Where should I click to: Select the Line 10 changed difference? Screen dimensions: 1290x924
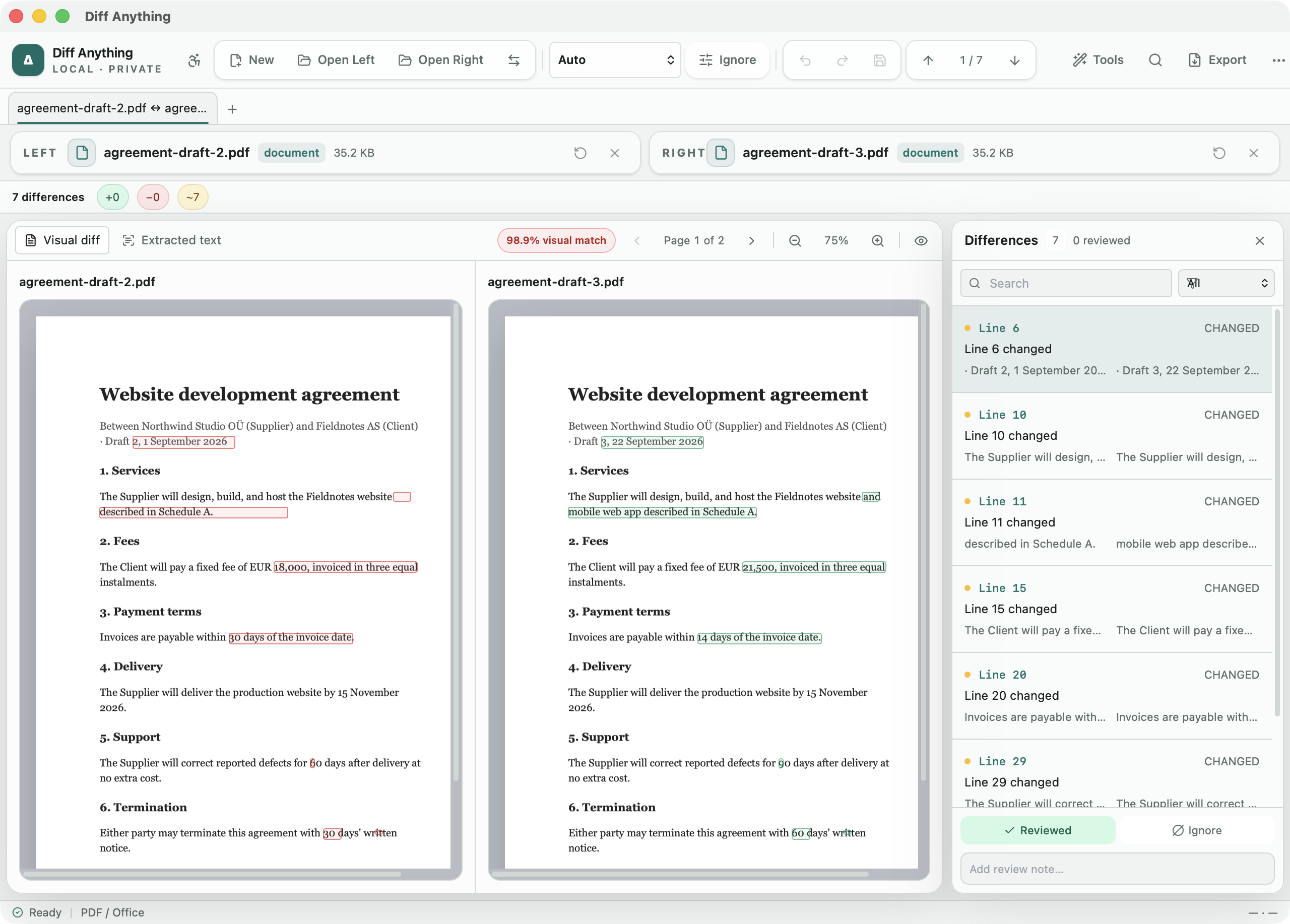point(1112,436)
